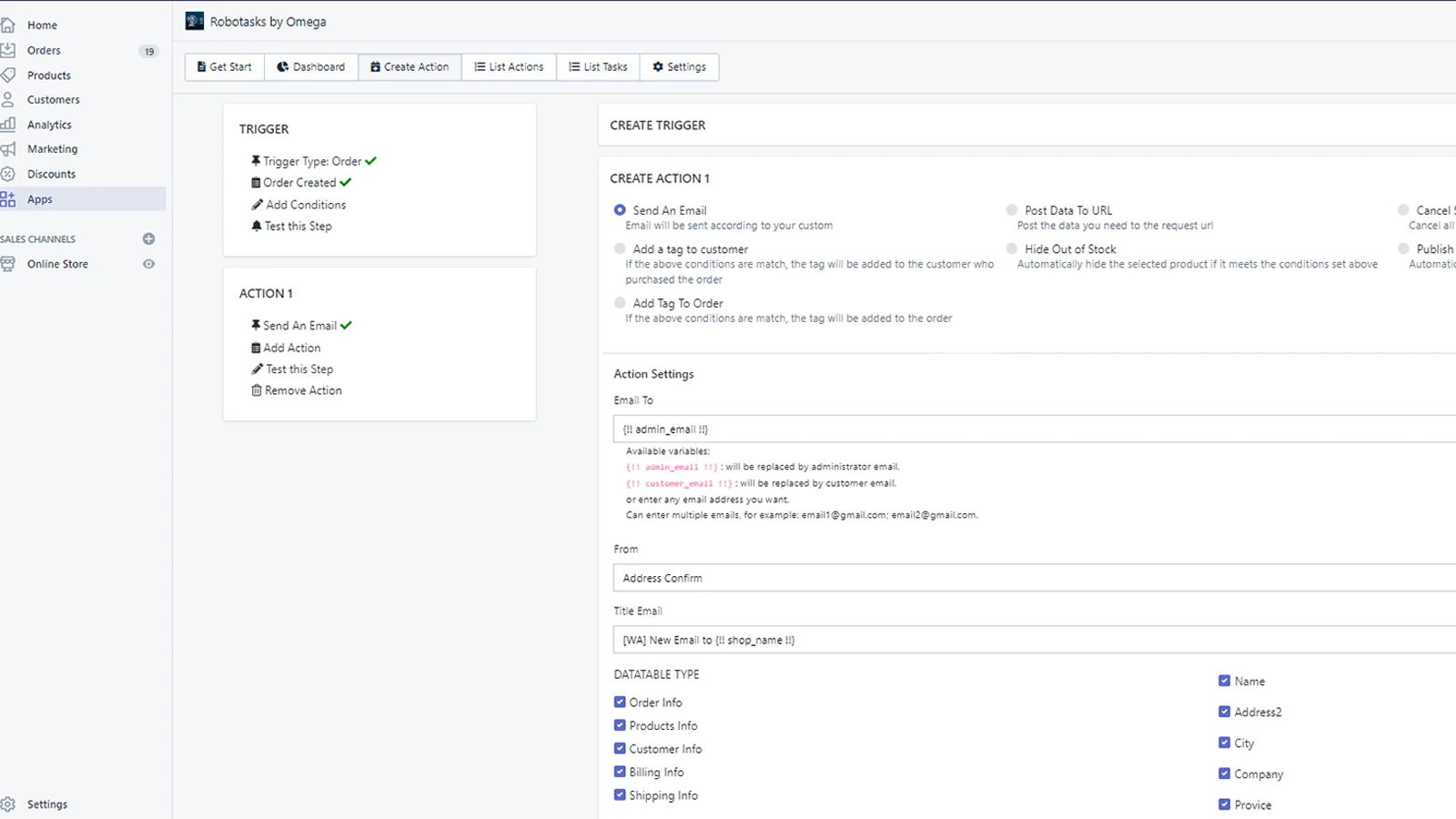Select the Hide Out of Stock action
The height and width of the screenshot is (819, 1456).
pos(1012,248)
